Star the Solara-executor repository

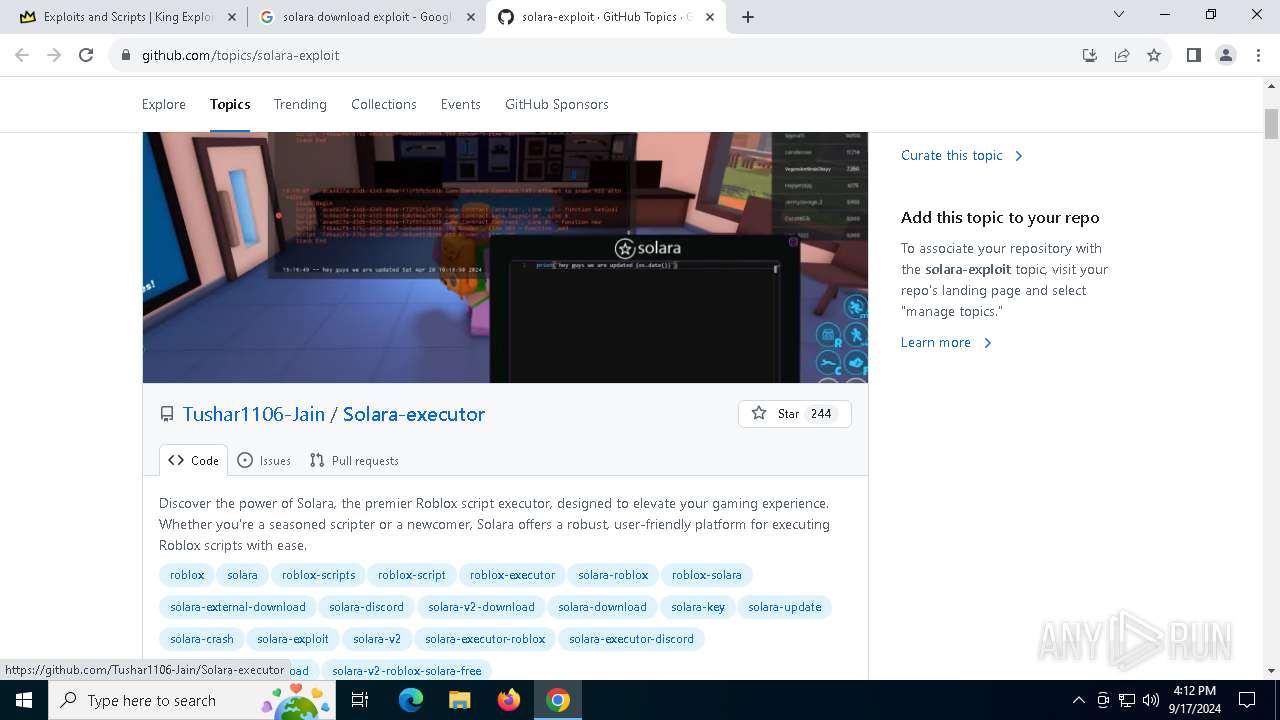[x=794, y=414]
